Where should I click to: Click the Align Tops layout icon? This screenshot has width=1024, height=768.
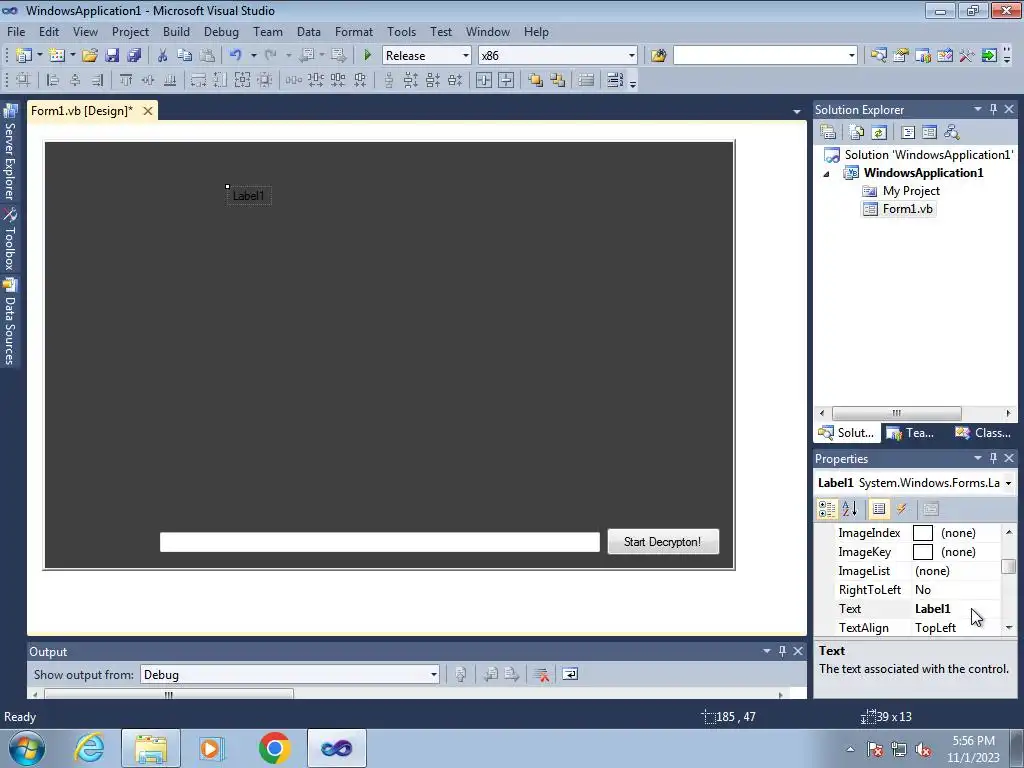tap(125, 80)
